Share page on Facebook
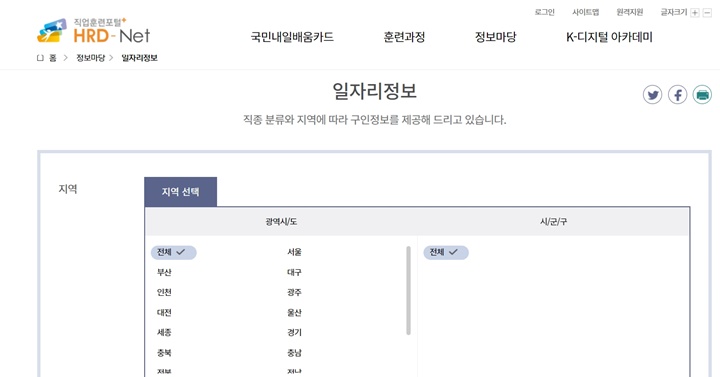Image resolution: width=720 pixels, height=377 pixels. coord(677,95)
